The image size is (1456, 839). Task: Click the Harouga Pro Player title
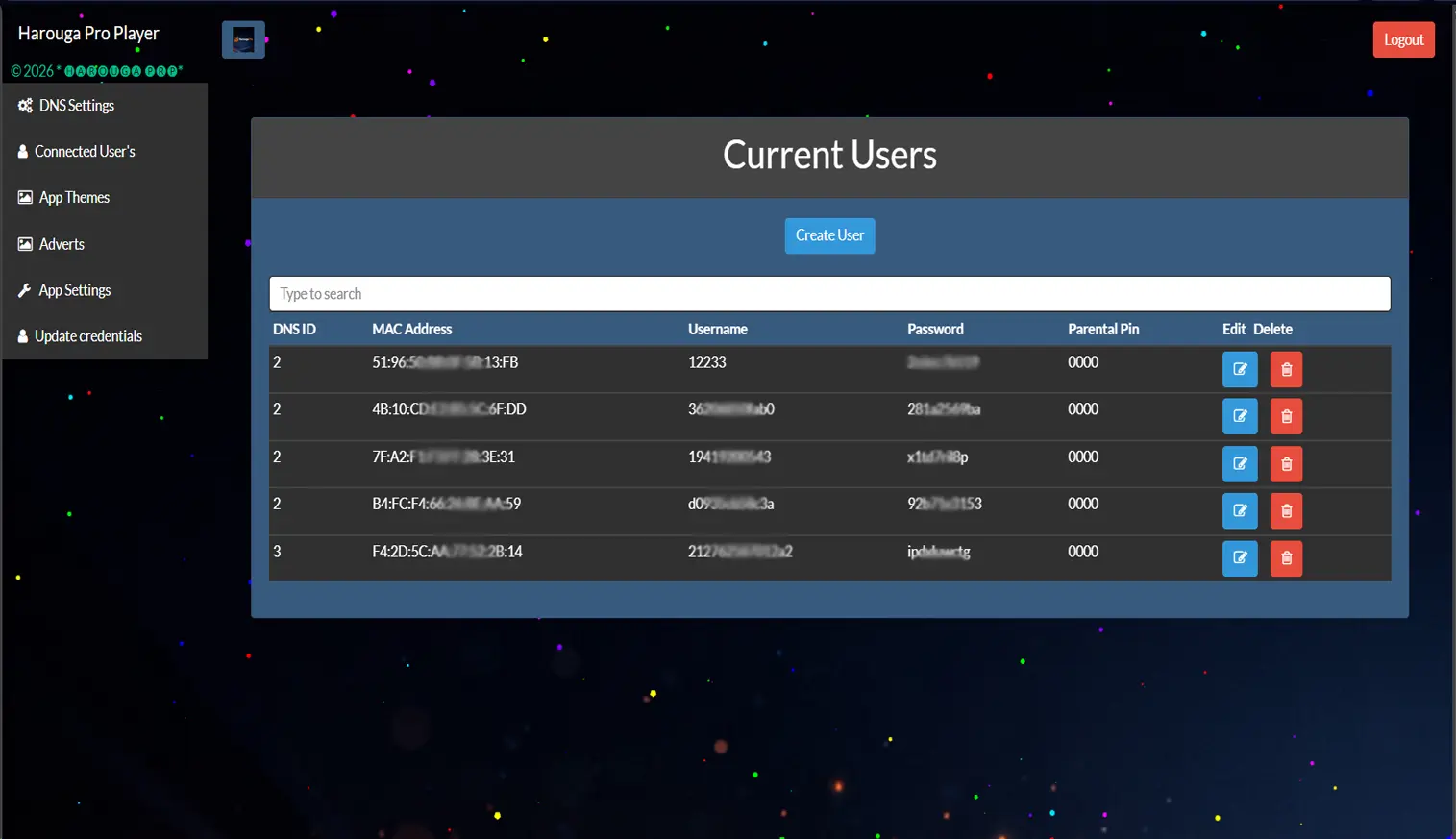(88, 34)
